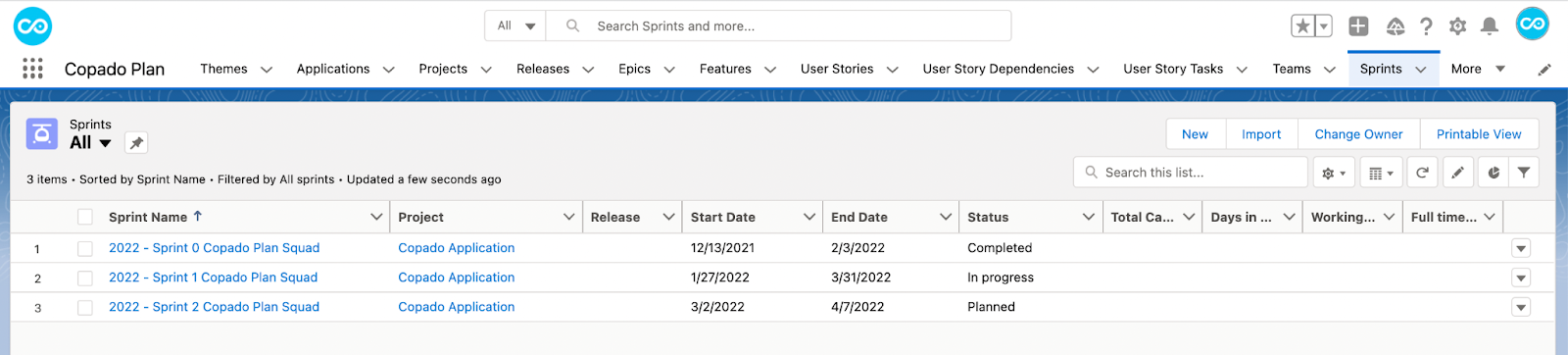Viewport: 1568px width, 355px height.
Task: Expand the Releases tab menu chevron
Action: click(588, 70)
